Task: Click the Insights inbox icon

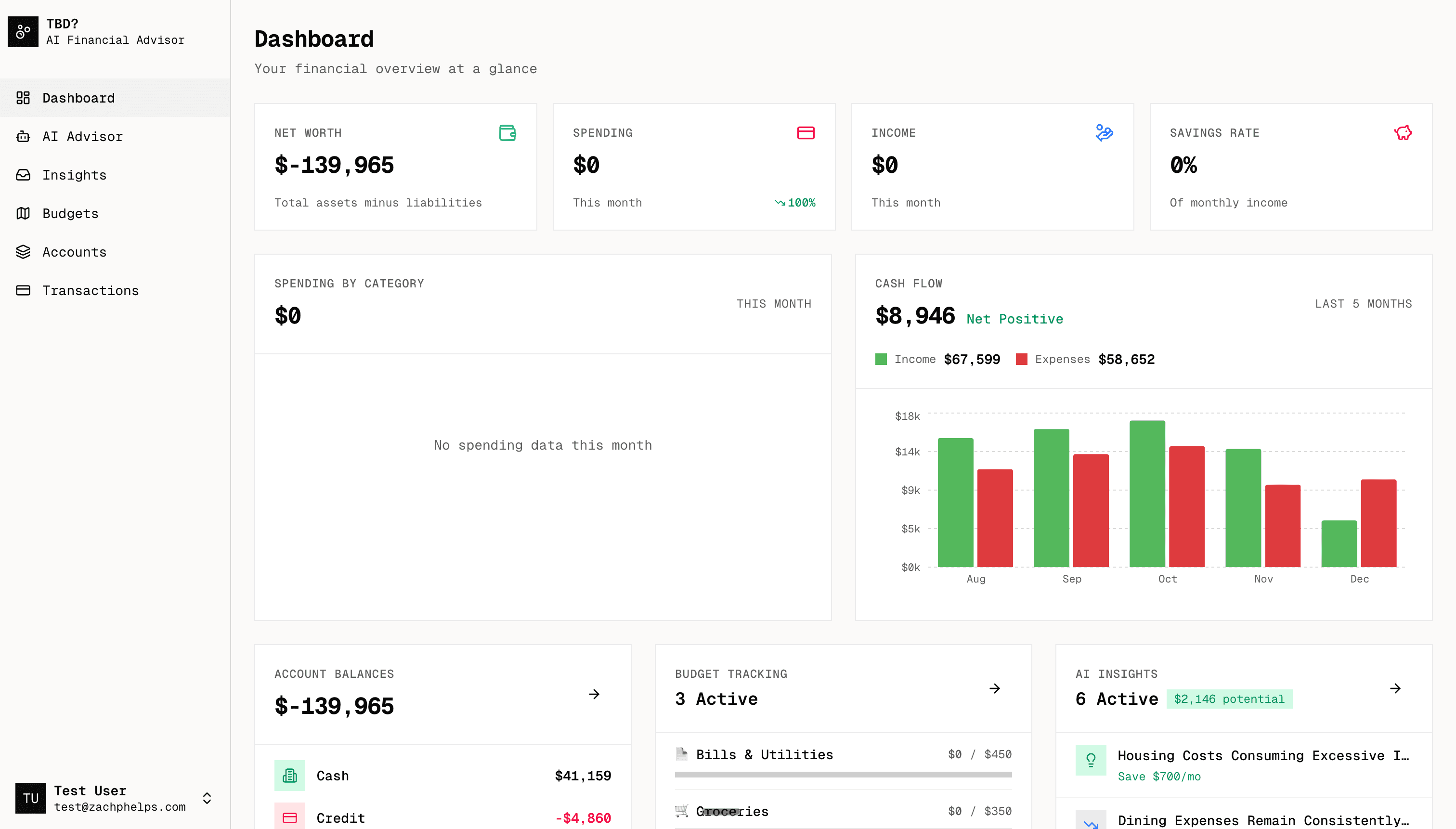Action: (x=23, y=175)
